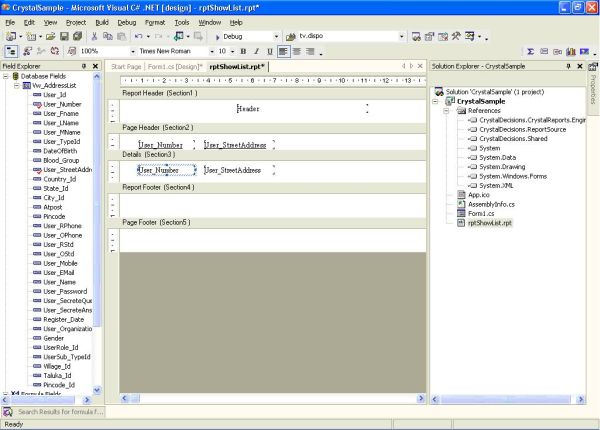
Task: Open the Times New Roman font dropdown
Action: click(x=212, y=51)
